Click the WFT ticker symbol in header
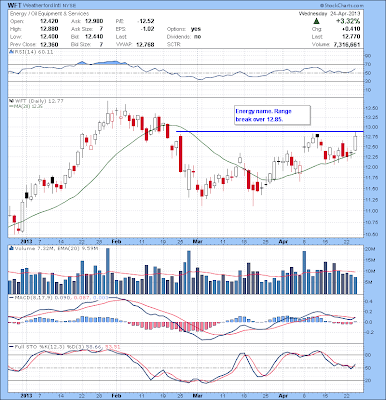 [x=13, y=6]
